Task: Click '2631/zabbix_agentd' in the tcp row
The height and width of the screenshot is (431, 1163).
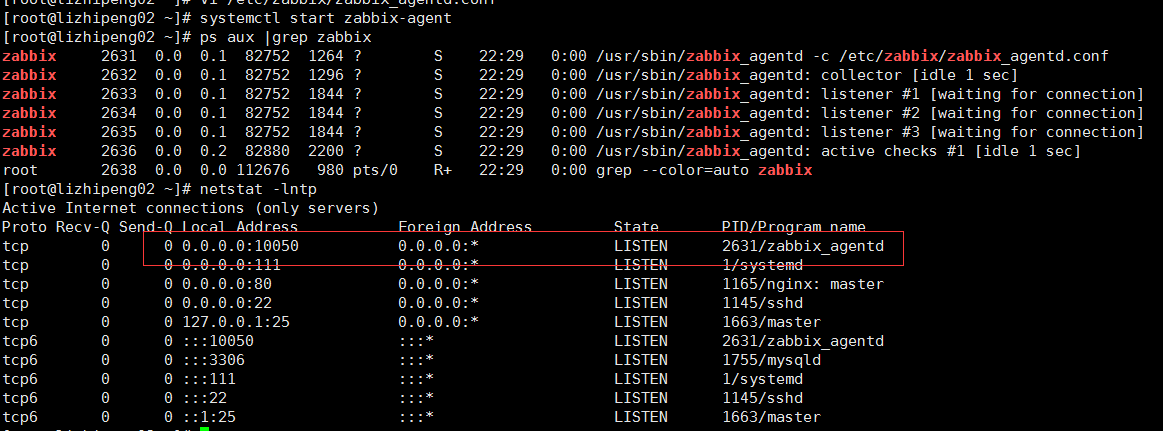Action: click(x=803, y=246)
